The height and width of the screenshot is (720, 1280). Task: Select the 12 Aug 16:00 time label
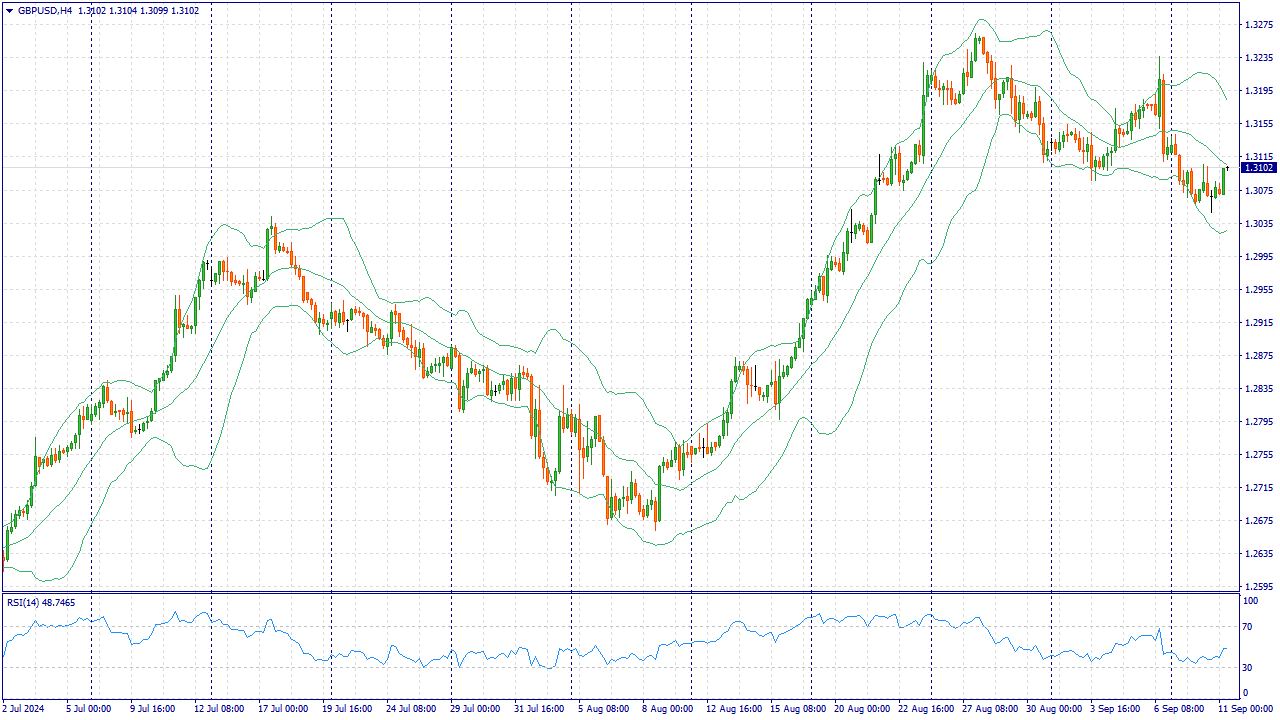733,709
